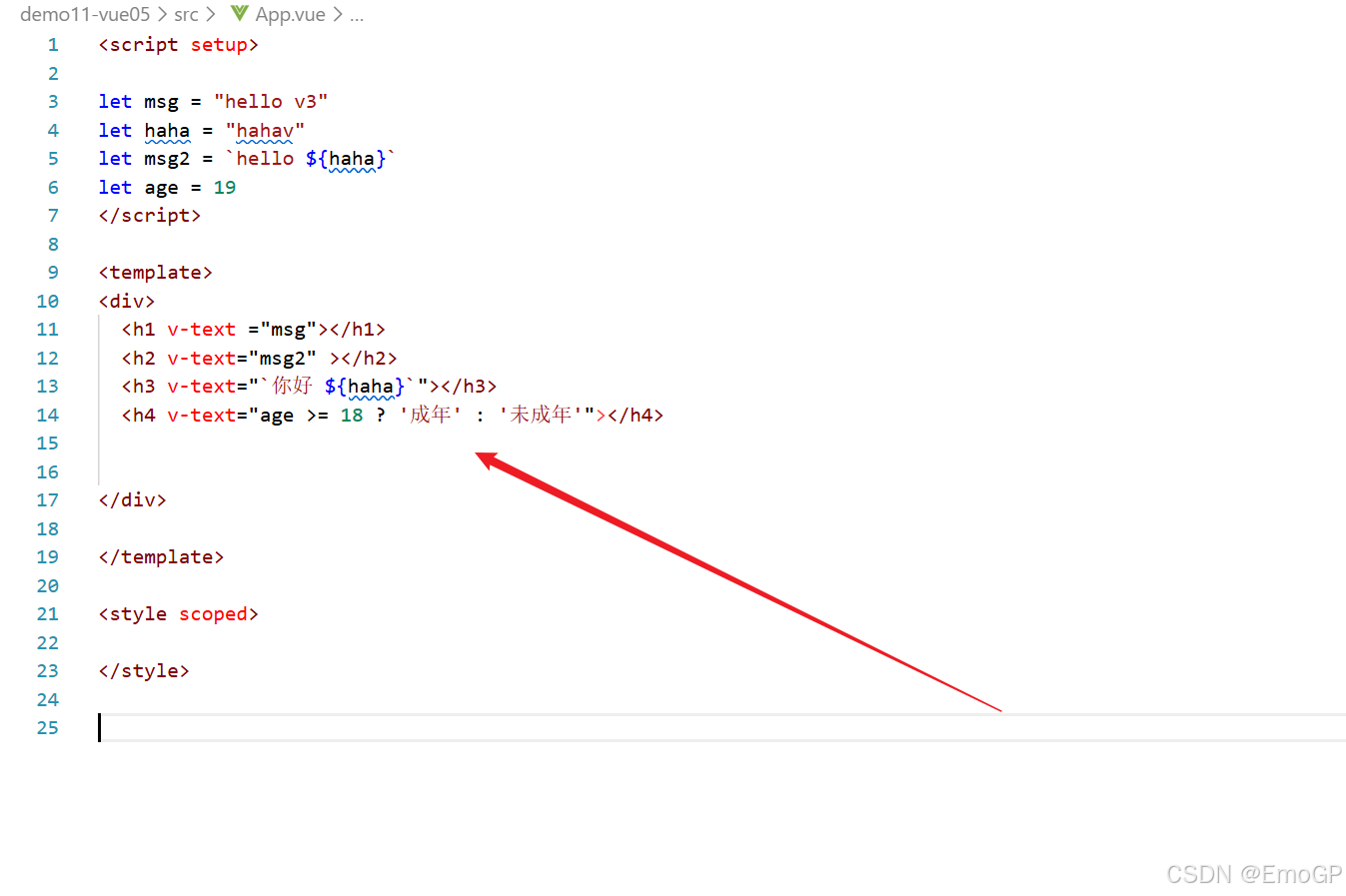Viewport: 1346px width, 896px height.
Task: Click line number 25 in gutter
Action: 47,728
